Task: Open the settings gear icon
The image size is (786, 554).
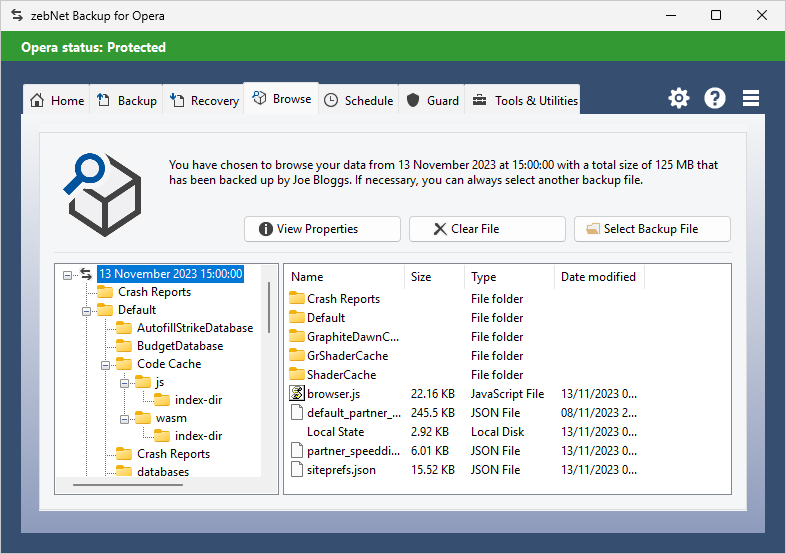Action: 679,98
